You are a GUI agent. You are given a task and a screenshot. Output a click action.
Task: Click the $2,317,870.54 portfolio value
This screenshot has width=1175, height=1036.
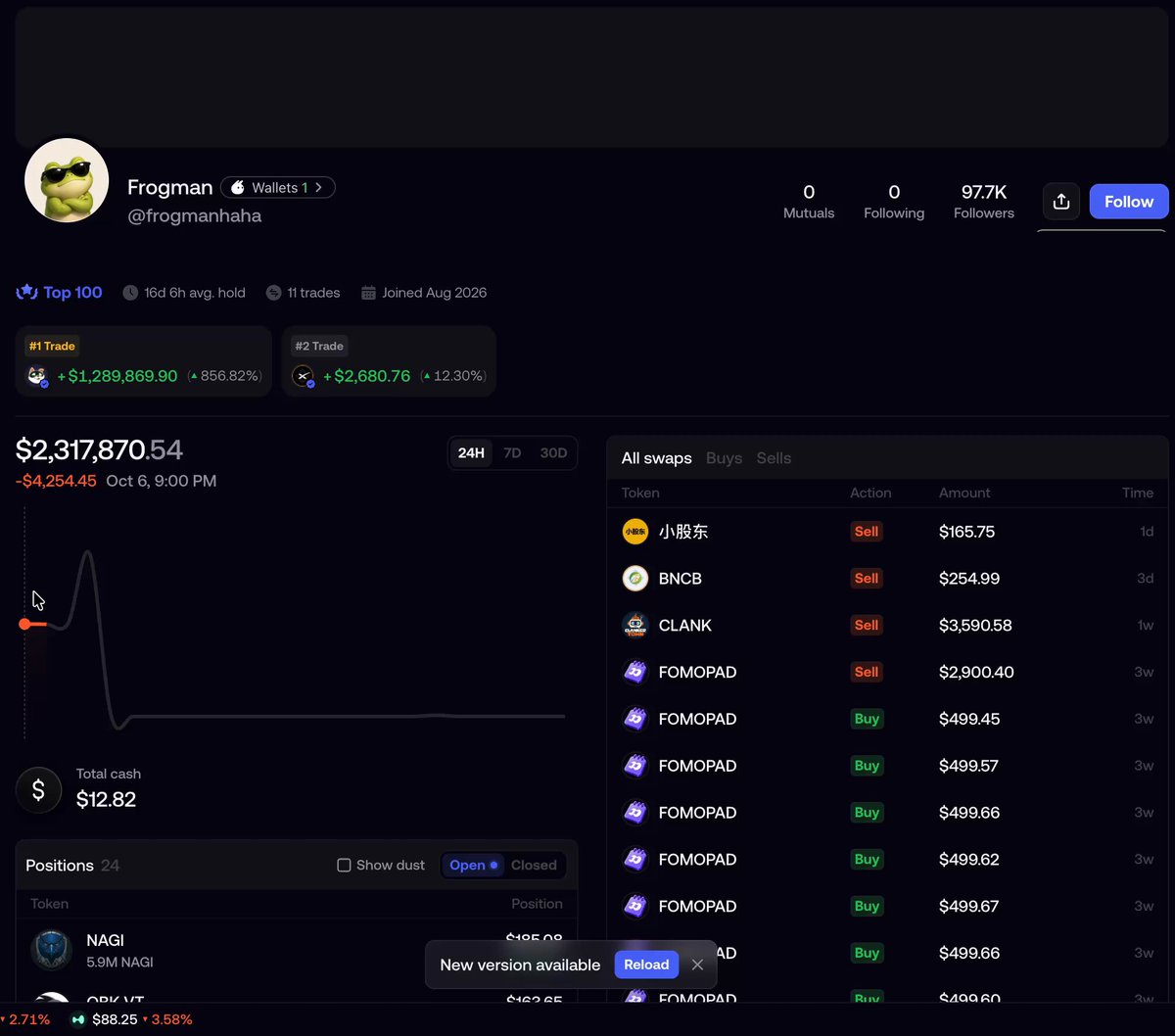(x=99, y=450)
